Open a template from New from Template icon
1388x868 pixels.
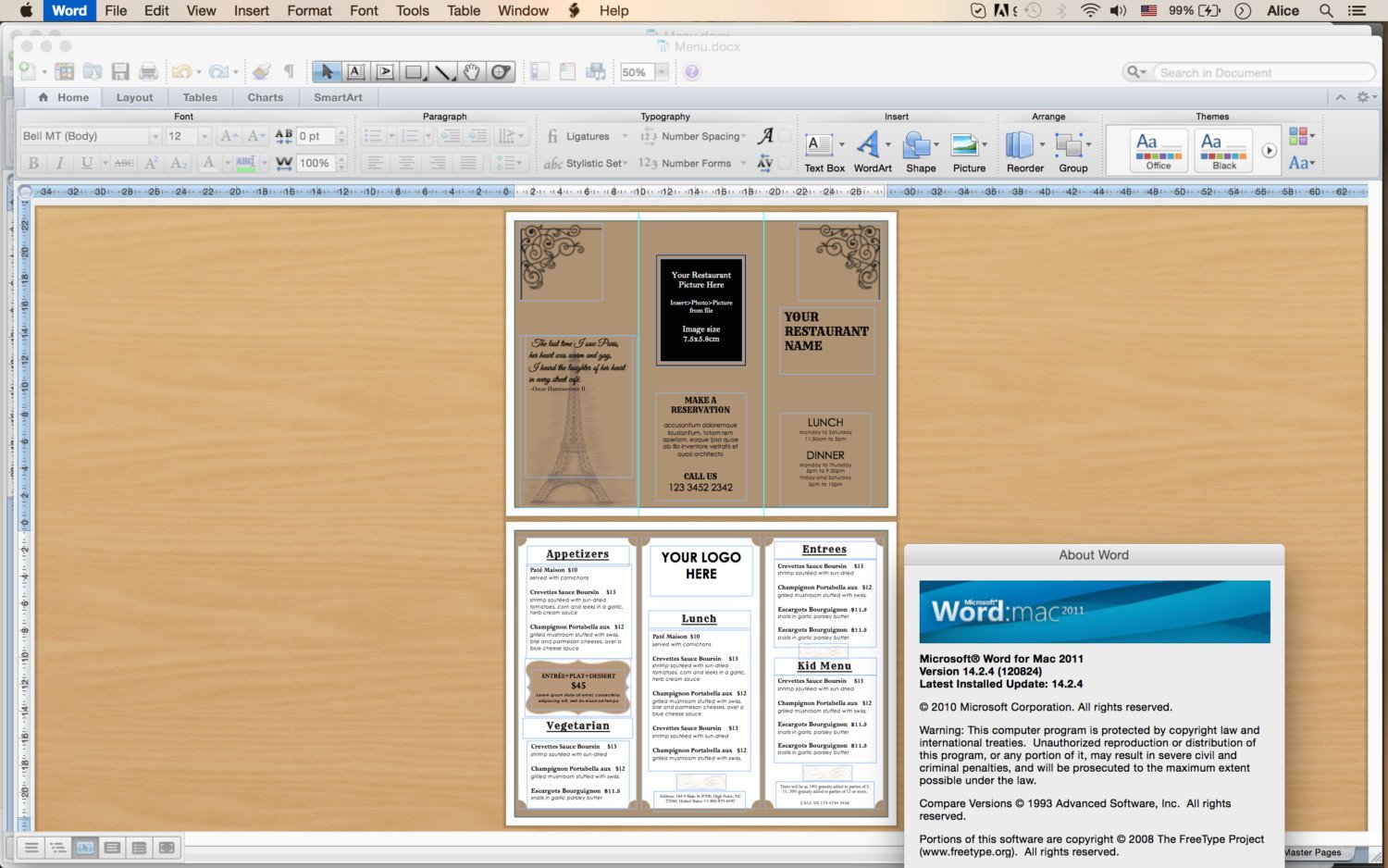click(x=64, y=71)
